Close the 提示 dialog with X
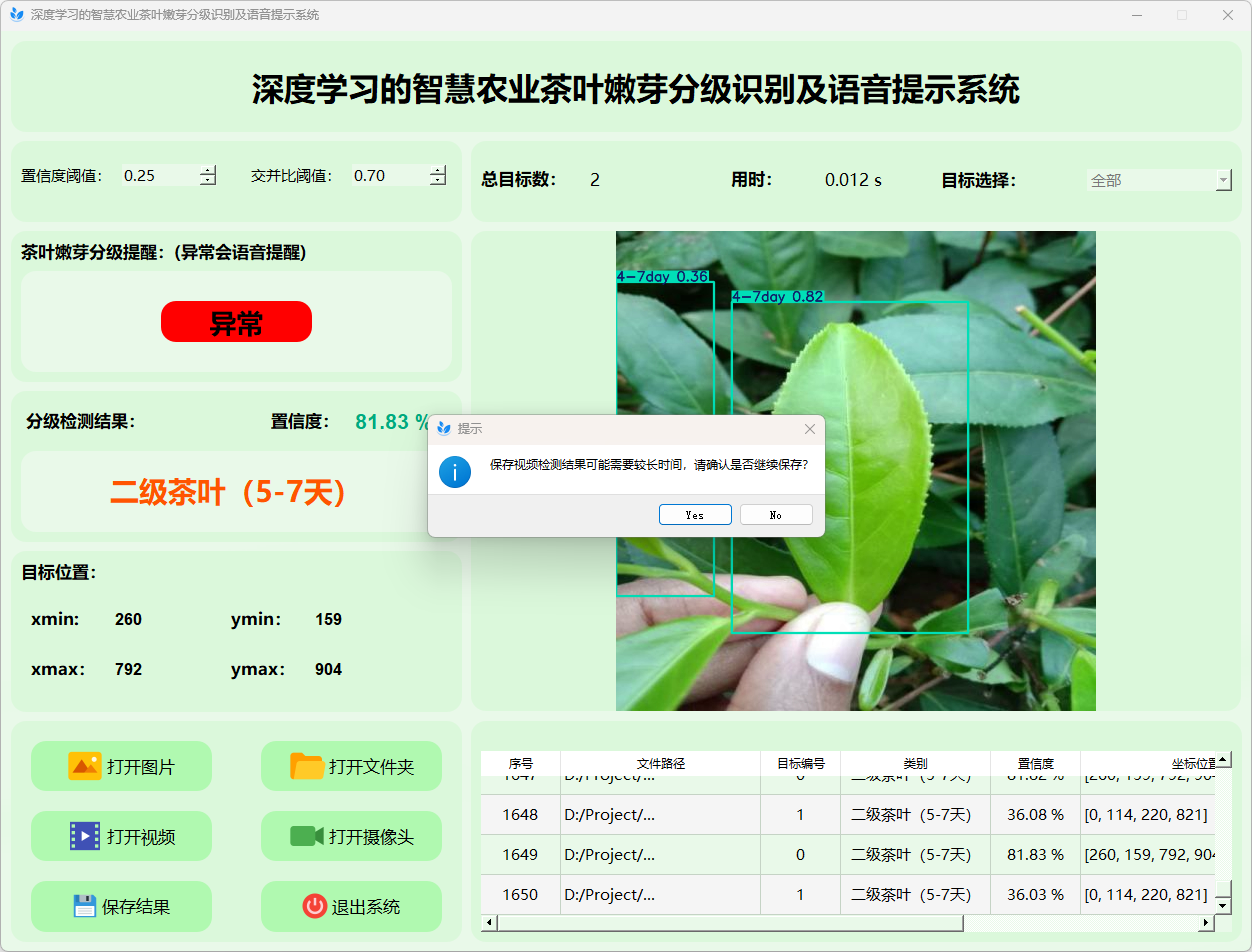Screen dimensions: 1252x952 click(810, 429)
